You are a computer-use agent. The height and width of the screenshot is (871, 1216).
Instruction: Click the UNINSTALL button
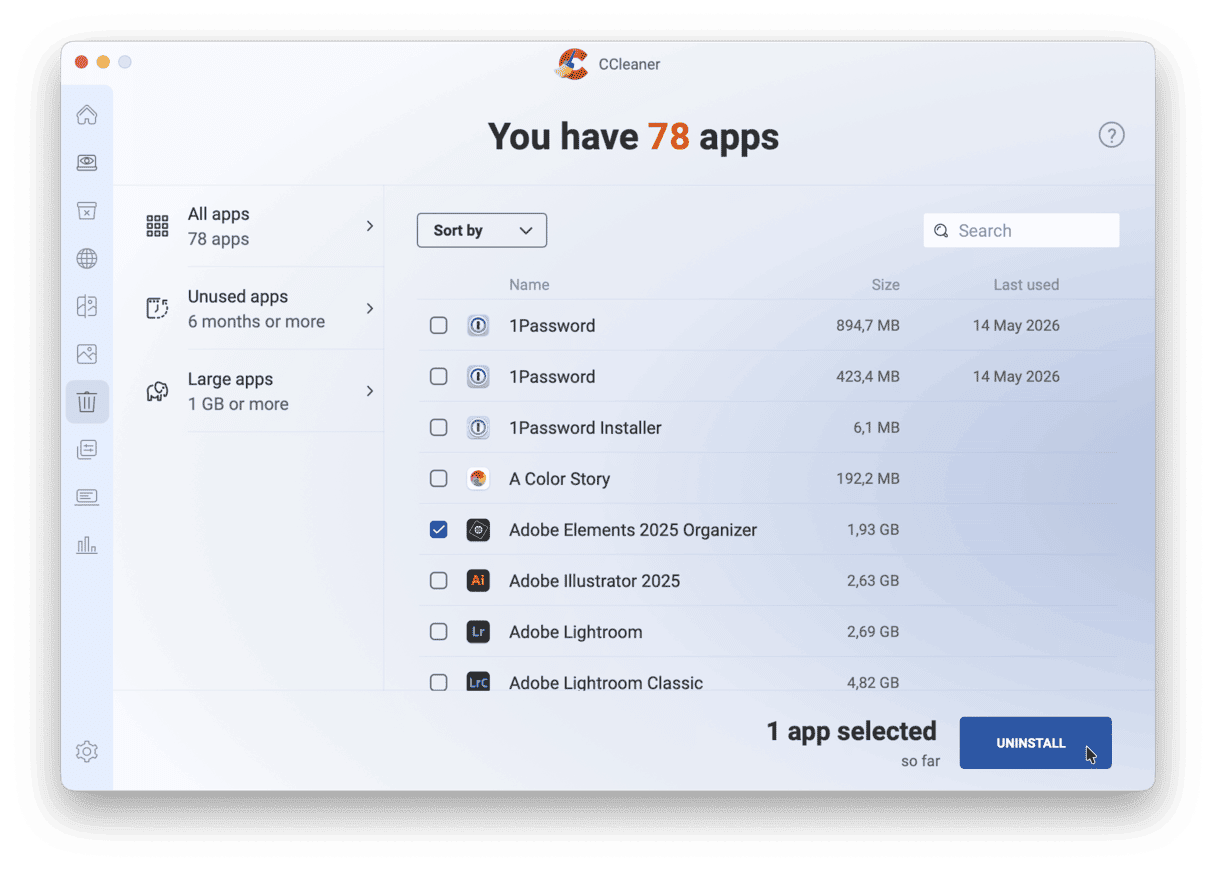point(1035,743)
